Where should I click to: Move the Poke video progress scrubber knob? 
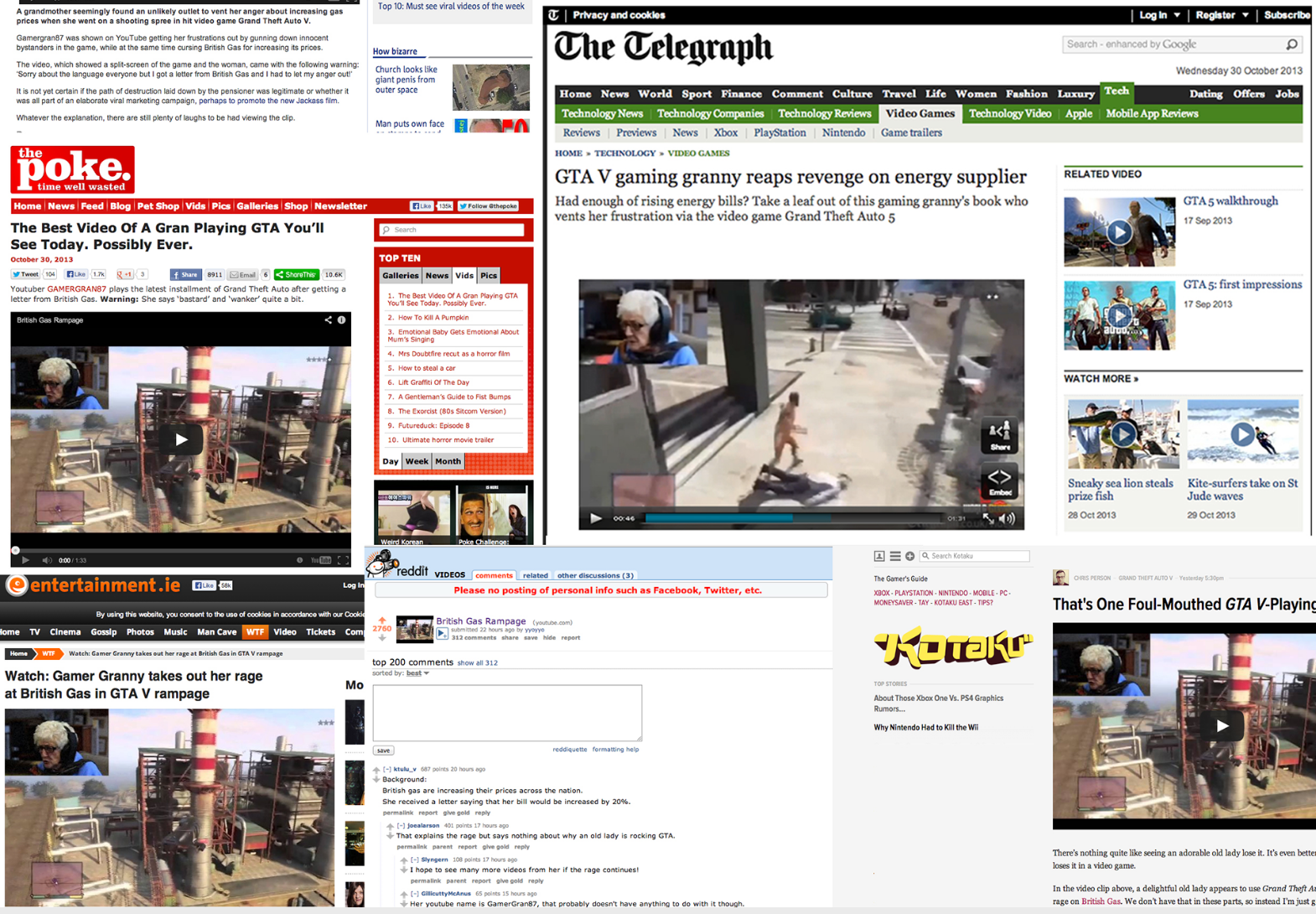coord(15,550)
